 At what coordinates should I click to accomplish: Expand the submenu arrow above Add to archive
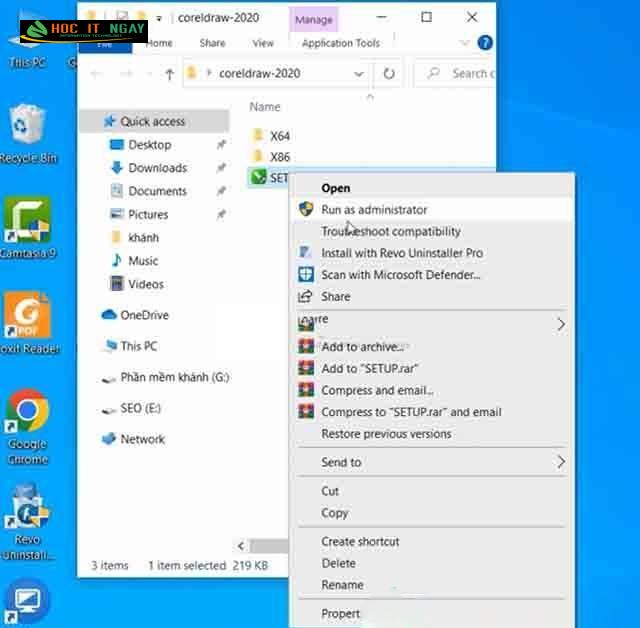(x=561, y=324)
